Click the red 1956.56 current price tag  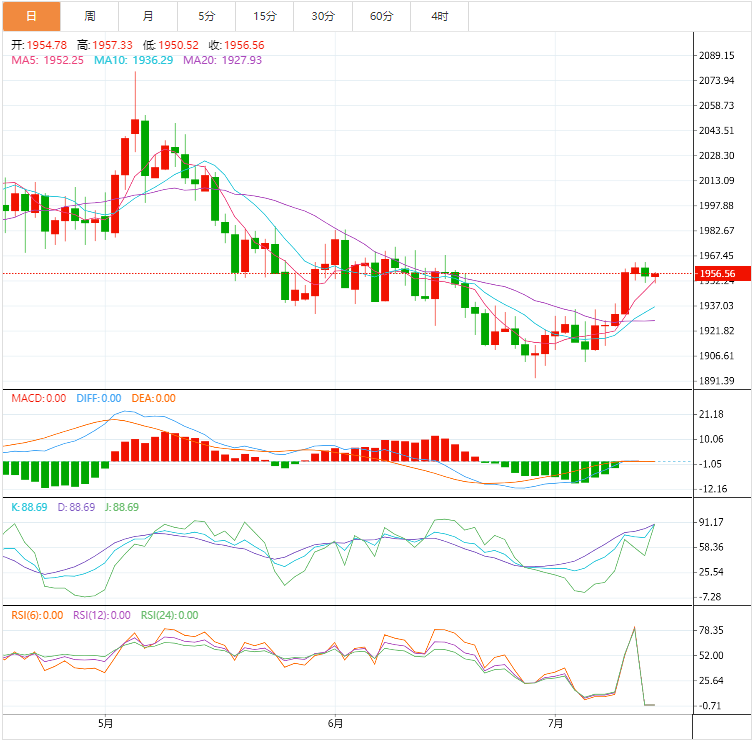(x=716, y=273)
